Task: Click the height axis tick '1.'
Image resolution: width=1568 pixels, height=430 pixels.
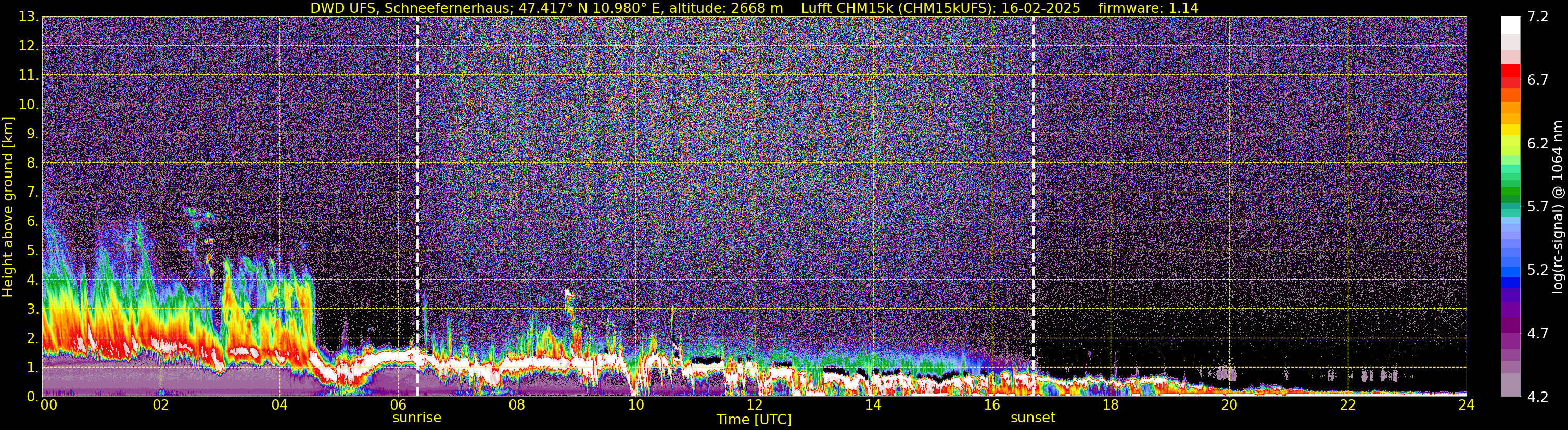Action: pyautogui.click(x=33, y=368)
